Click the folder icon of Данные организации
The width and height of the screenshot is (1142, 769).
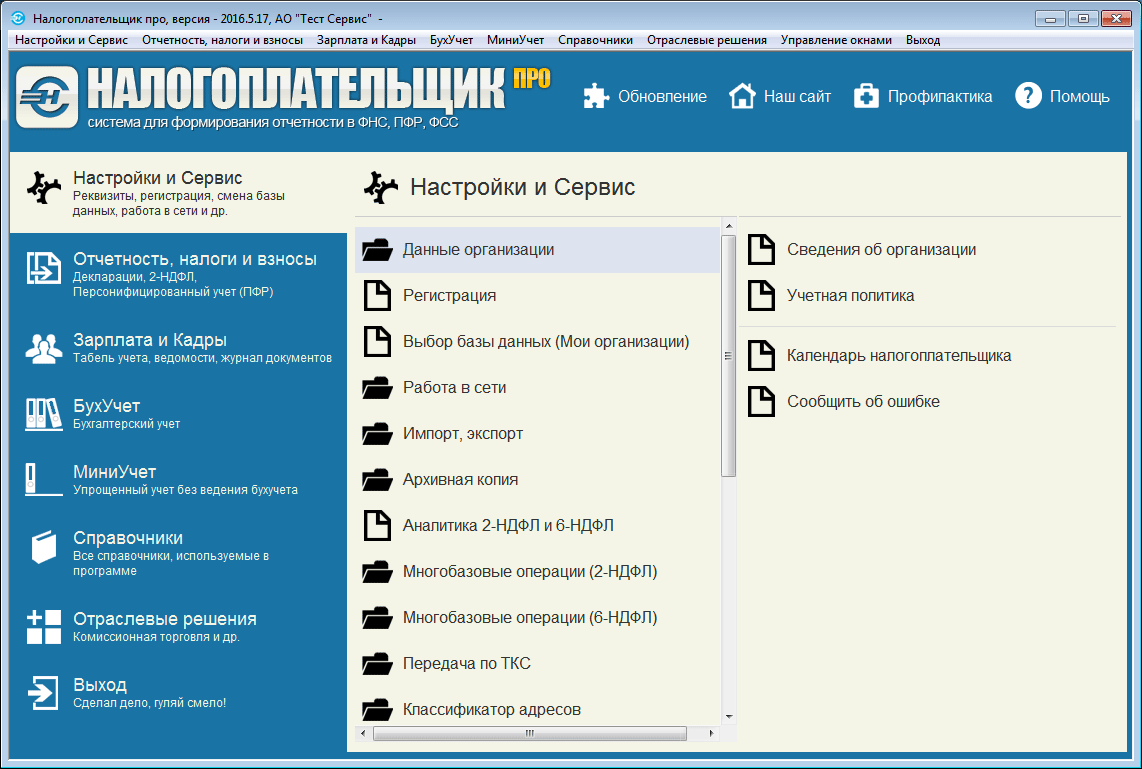(x=377, y=250)
